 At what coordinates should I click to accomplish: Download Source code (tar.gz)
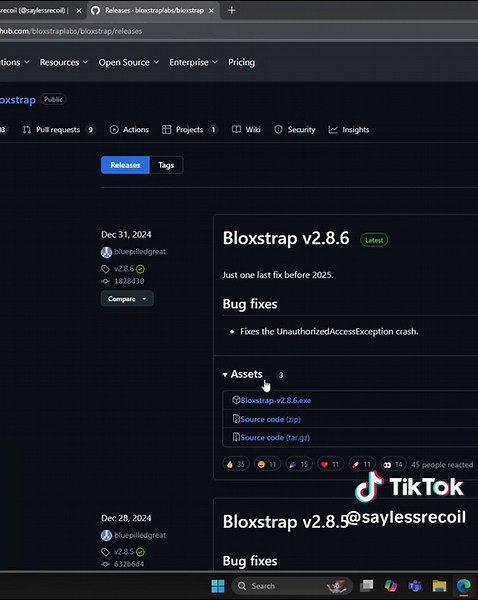[x=275, y=437]
